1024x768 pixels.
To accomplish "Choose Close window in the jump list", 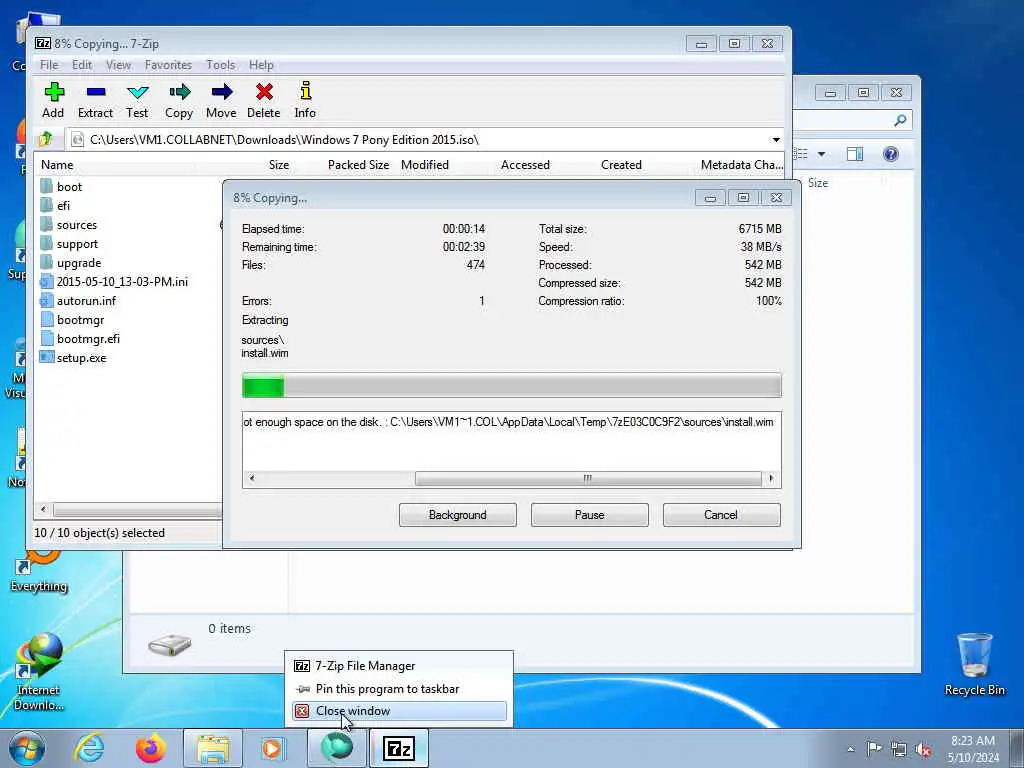I will point(399,711).
